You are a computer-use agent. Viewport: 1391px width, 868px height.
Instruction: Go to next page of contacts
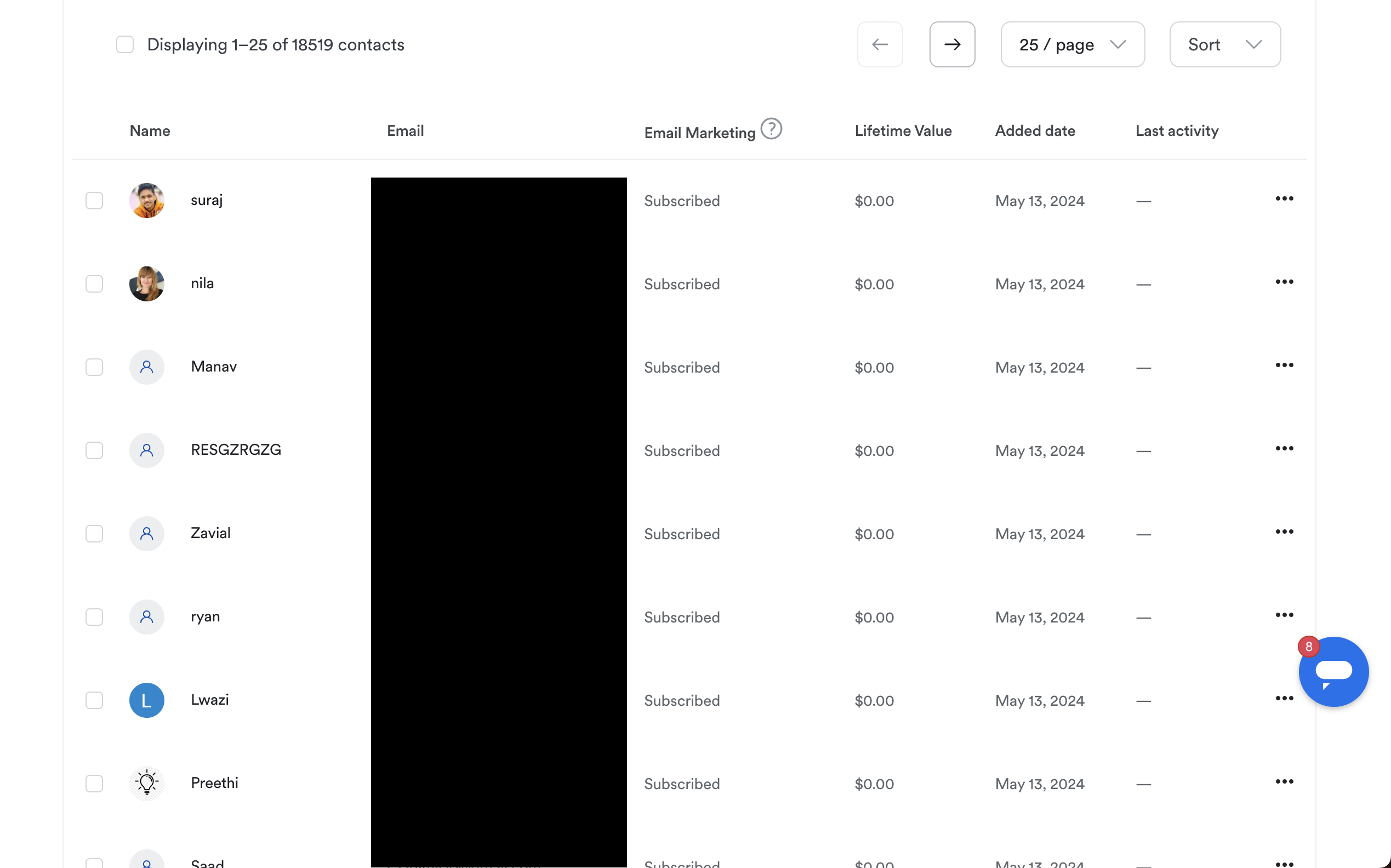click(952, 44)
